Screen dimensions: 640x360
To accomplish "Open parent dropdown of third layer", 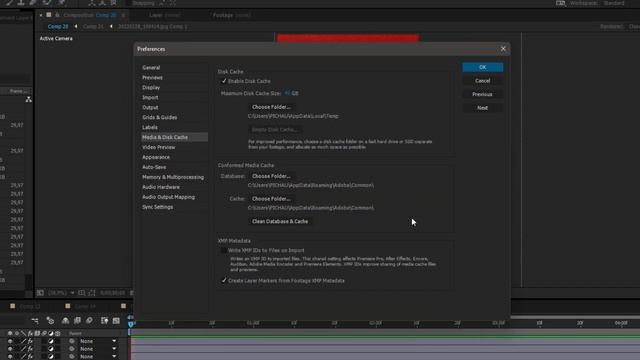I will (x=98, y=356).
